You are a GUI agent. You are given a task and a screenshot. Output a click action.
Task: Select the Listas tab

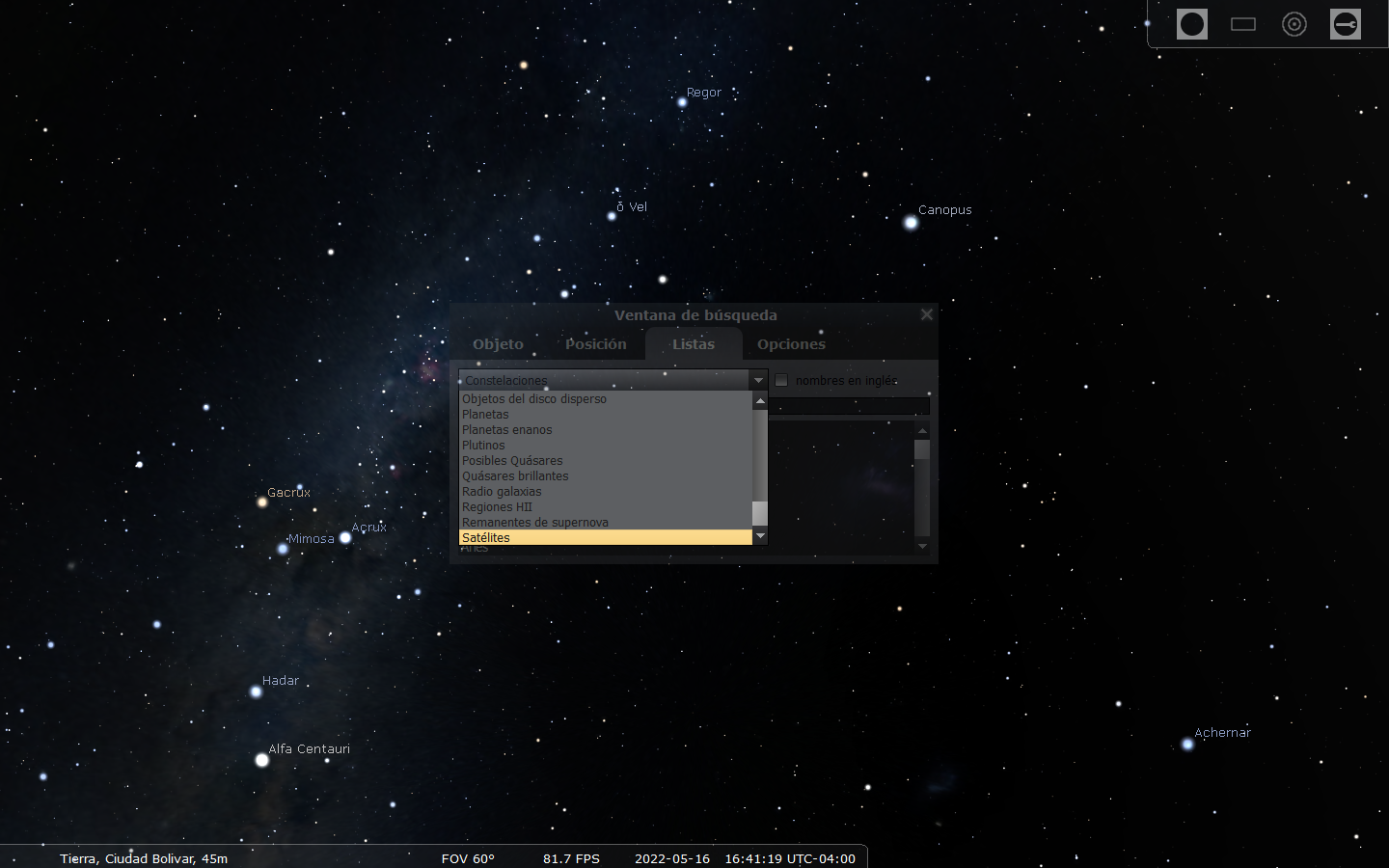pos(694,344)
